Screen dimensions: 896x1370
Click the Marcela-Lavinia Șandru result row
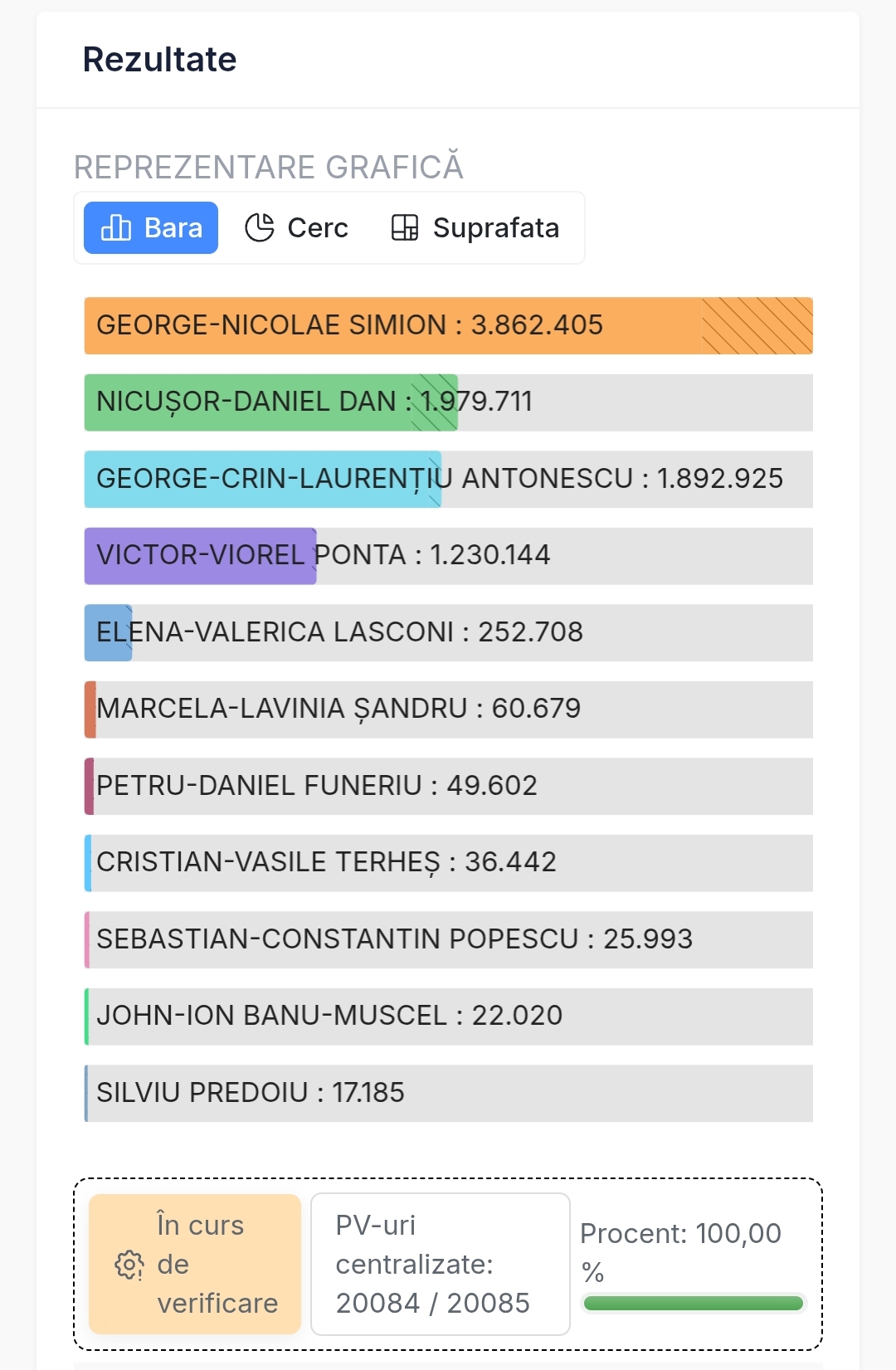[x=449, y=709]
